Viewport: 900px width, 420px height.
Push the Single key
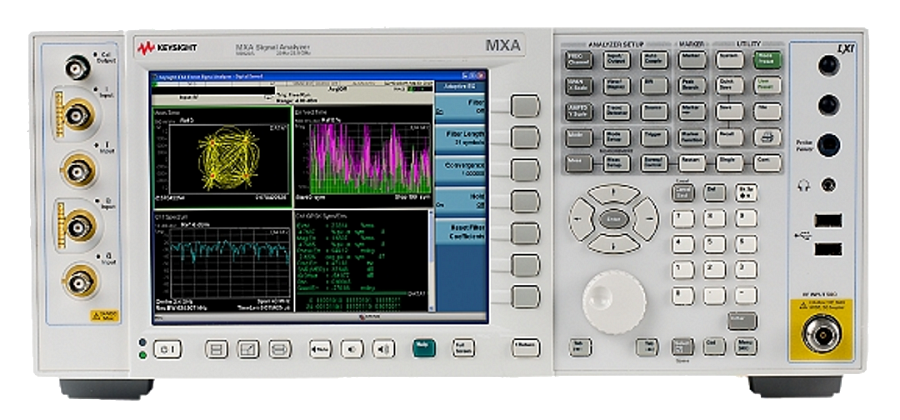[x=730, y=164]
